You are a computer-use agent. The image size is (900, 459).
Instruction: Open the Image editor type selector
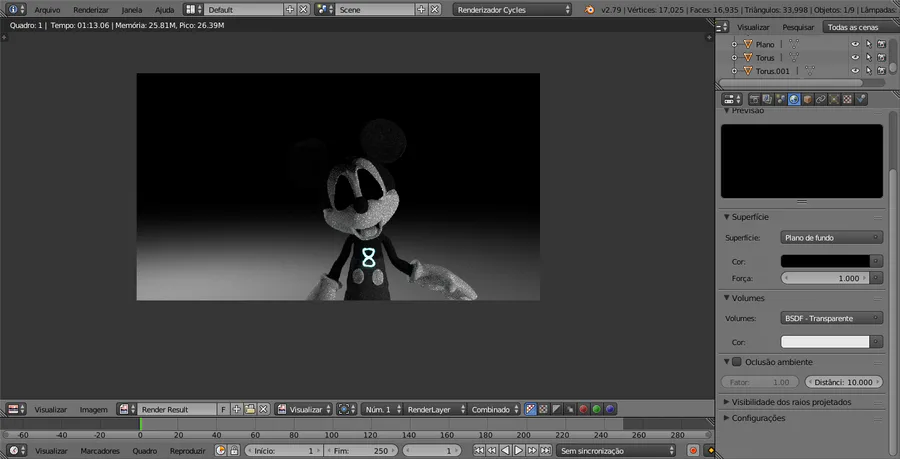[x=17, y=410]
